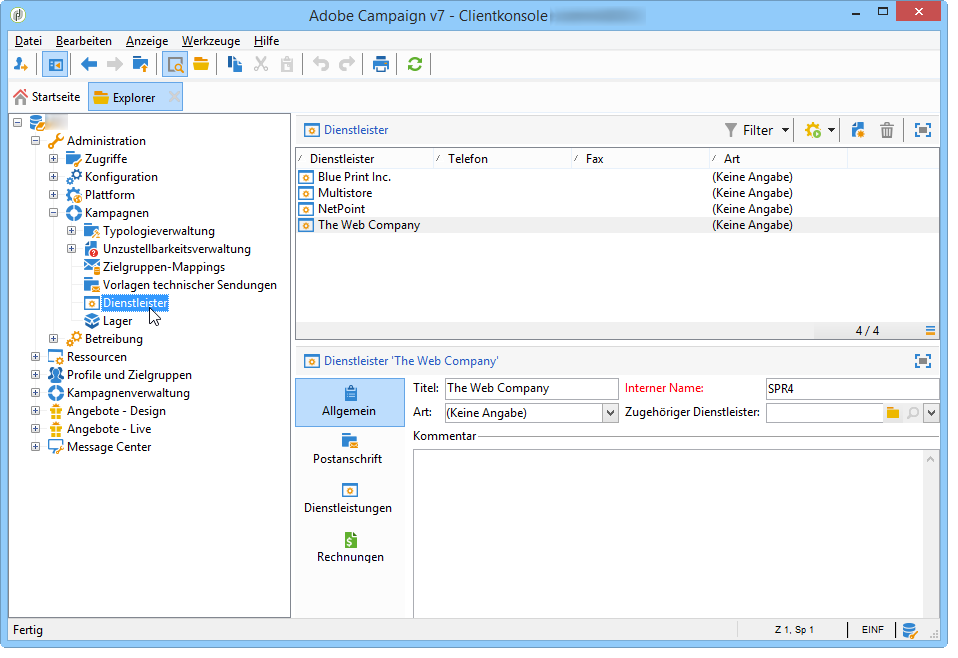The width and height of the screenshot is (958, 658).
Task: Expand the Zugriffe tree node
Action: click(53, 158)
